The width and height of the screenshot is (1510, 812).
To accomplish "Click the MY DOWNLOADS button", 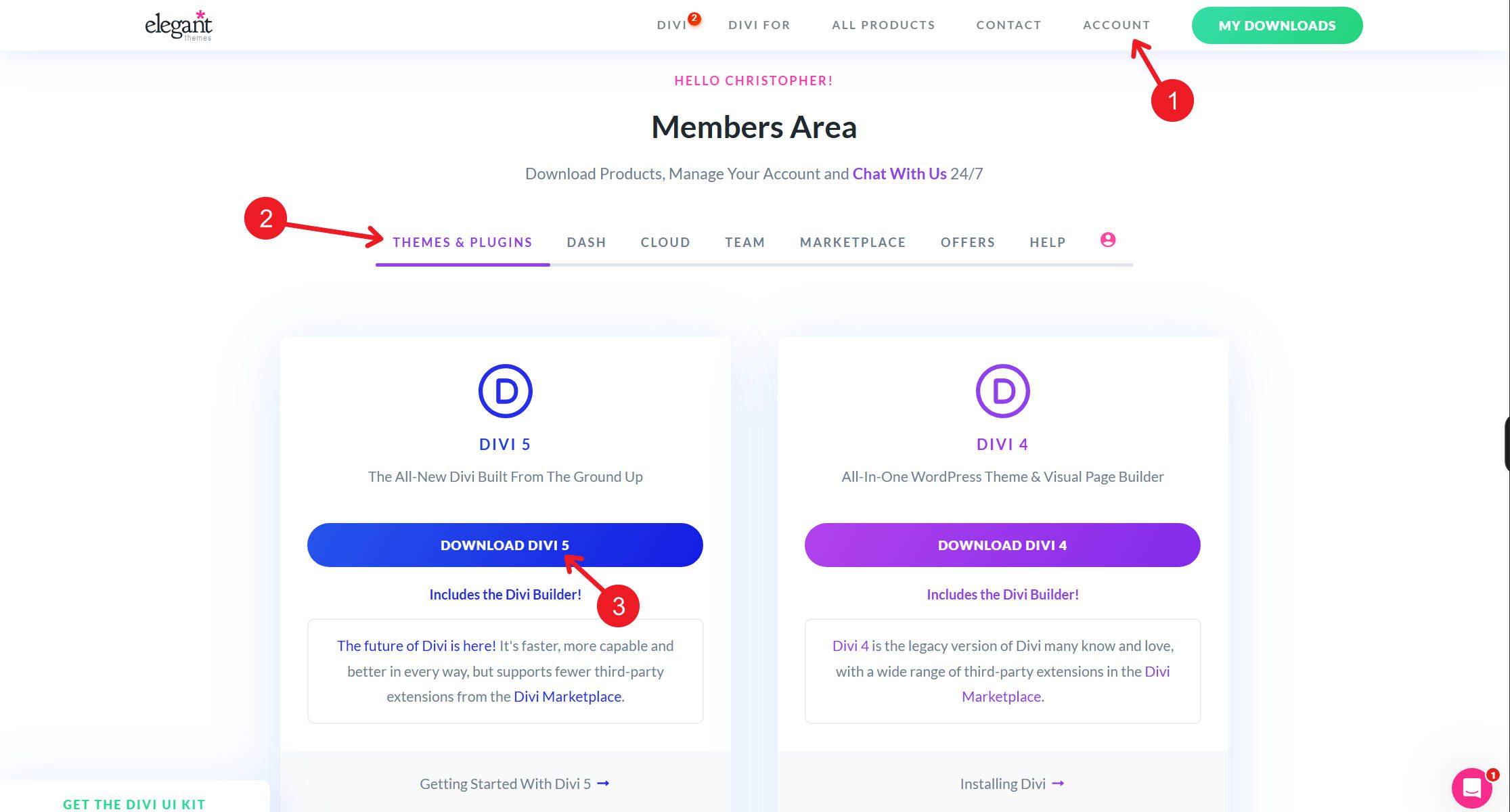I will tap(1276, 25).
